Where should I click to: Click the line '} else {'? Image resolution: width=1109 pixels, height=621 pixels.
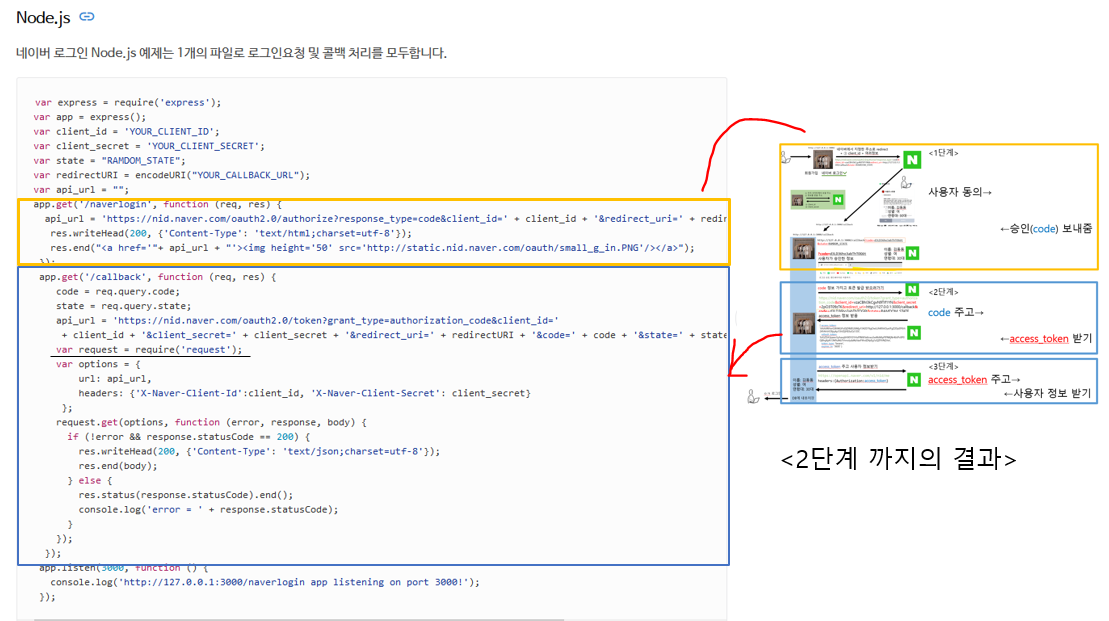[x=90, y=480]
